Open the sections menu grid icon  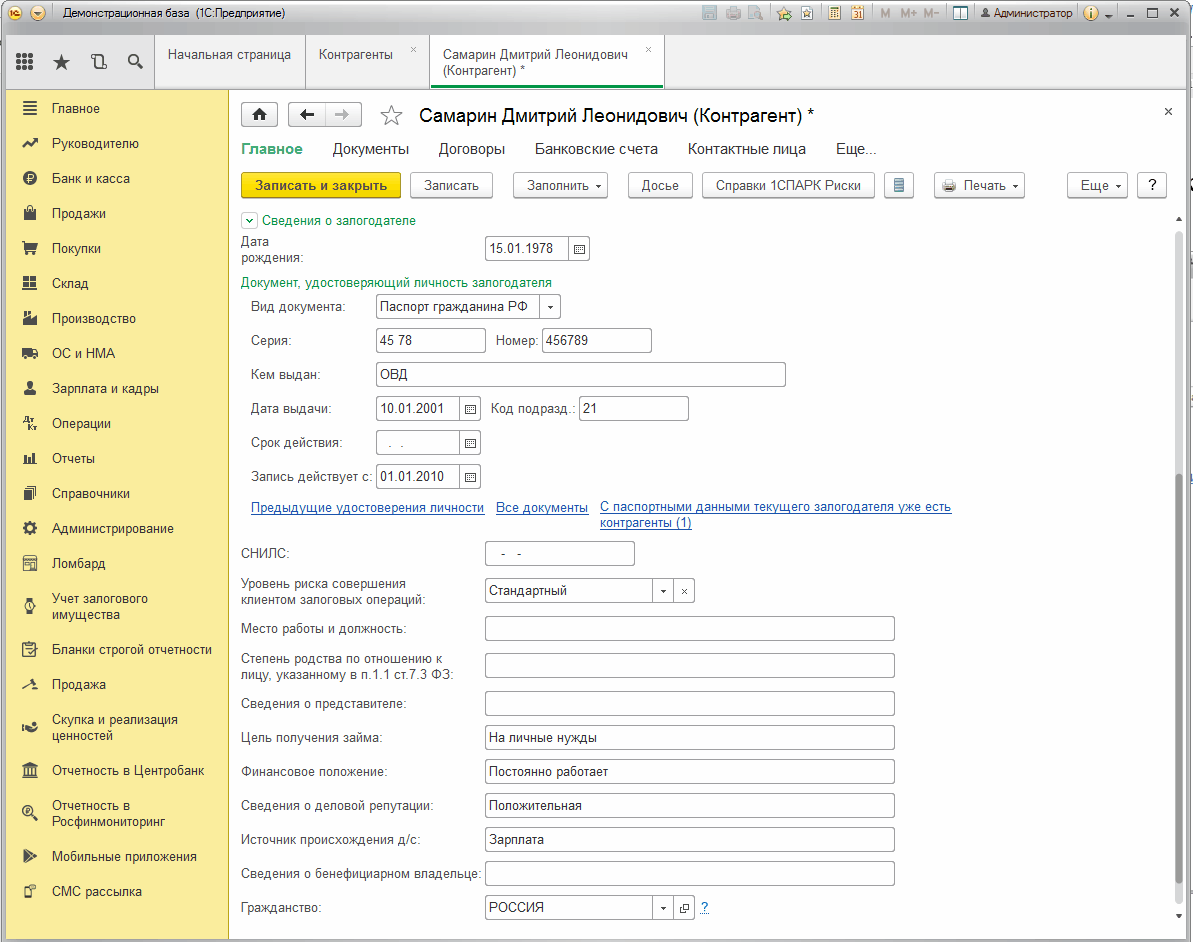click(24, 62)
